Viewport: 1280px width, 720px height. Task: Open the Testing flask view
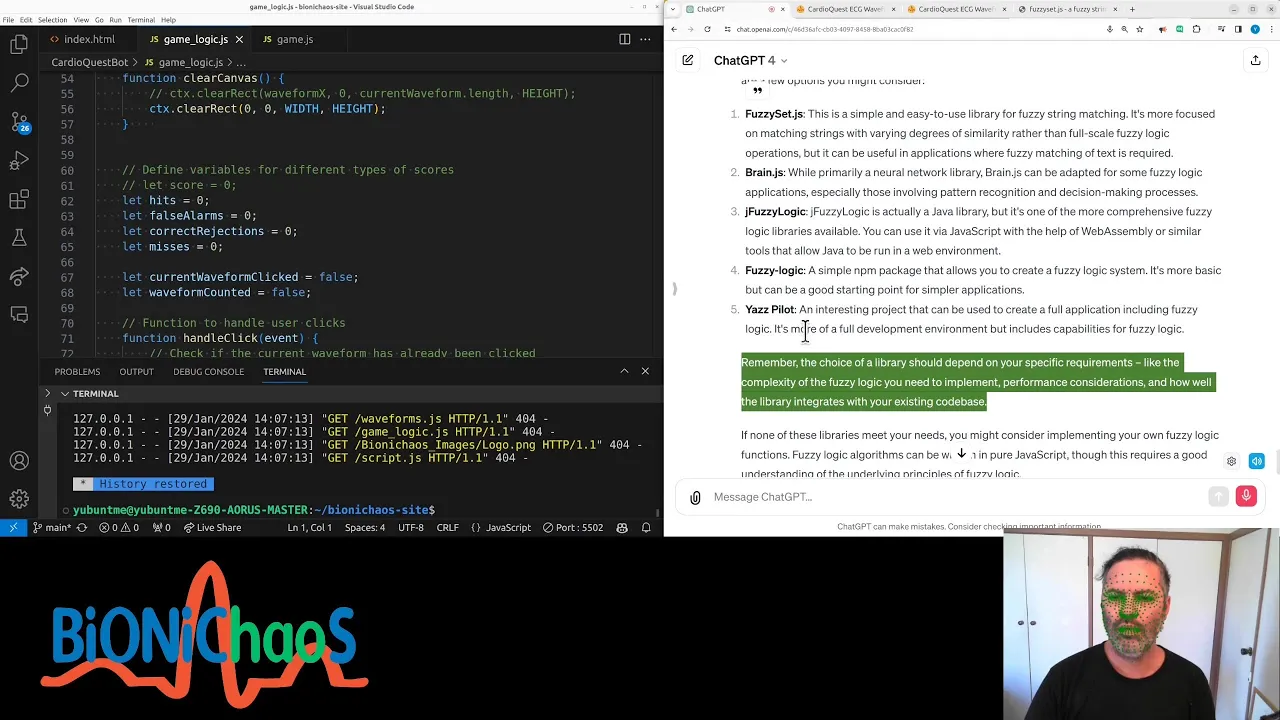(19, 238)
